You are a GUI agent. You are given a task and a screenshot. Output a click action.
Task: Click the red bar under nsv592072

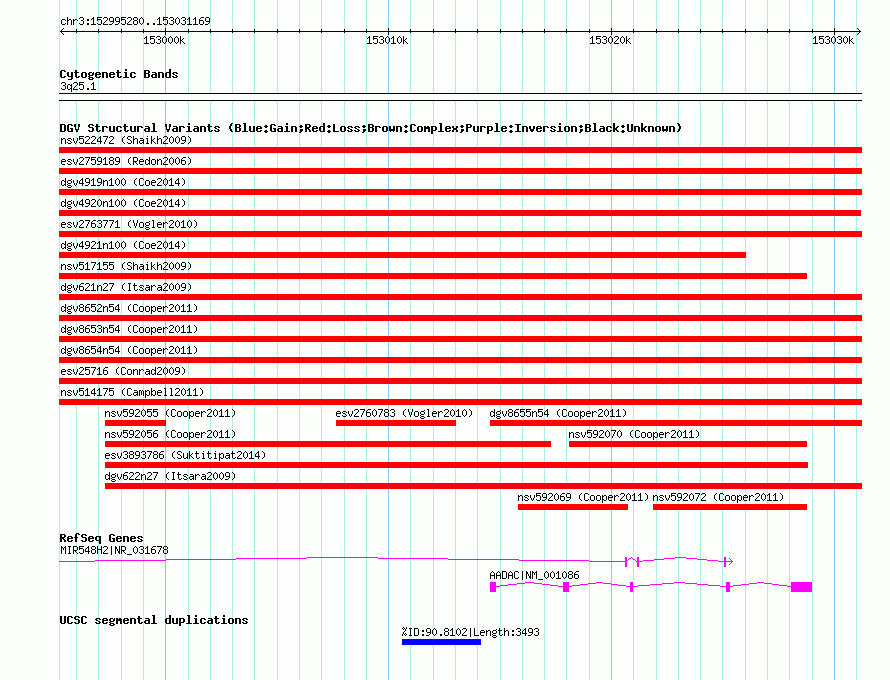(730, 507)
